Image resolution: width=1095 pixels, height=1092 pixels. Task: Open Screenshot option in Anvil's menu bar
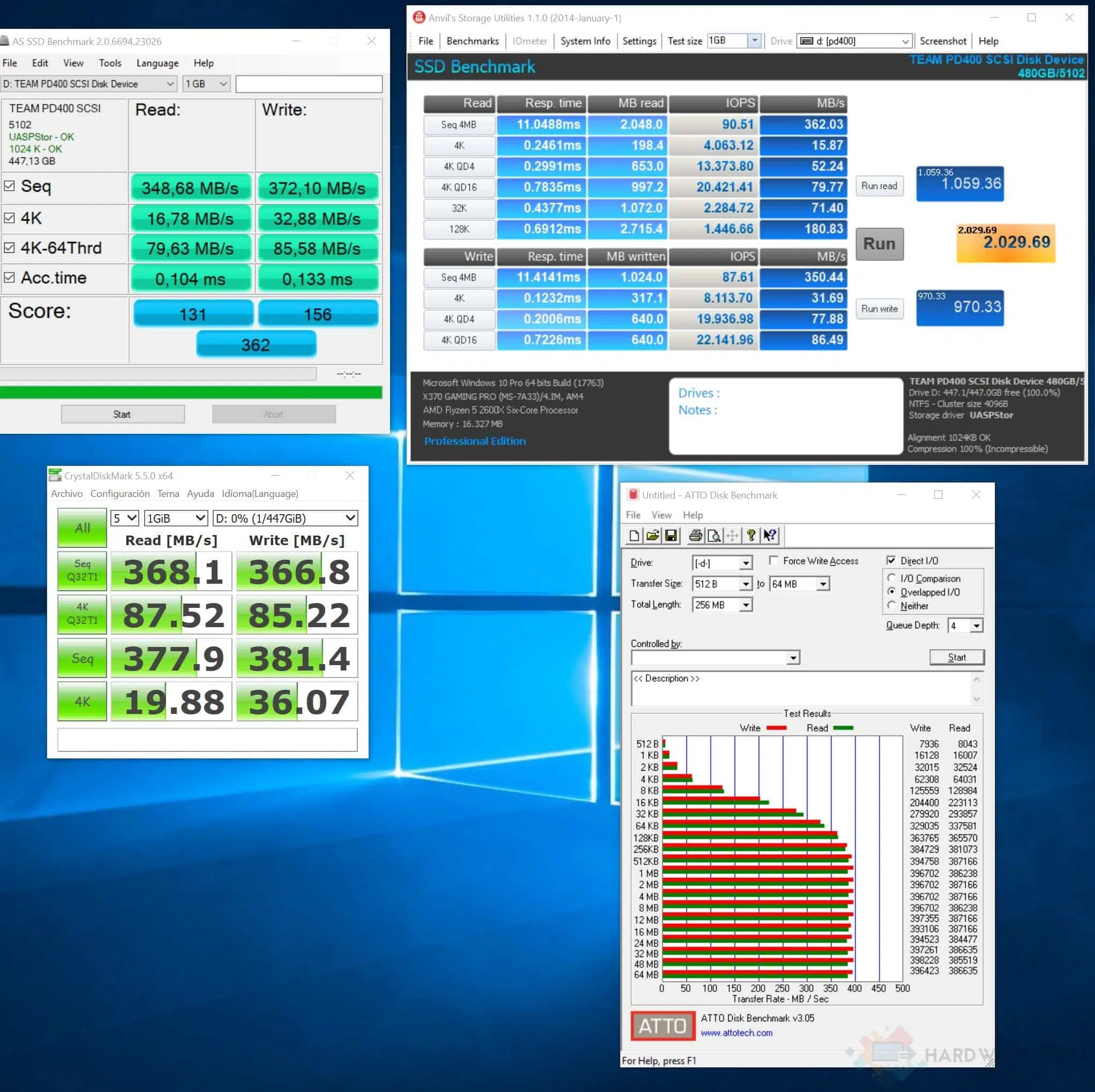pos(943,41)
